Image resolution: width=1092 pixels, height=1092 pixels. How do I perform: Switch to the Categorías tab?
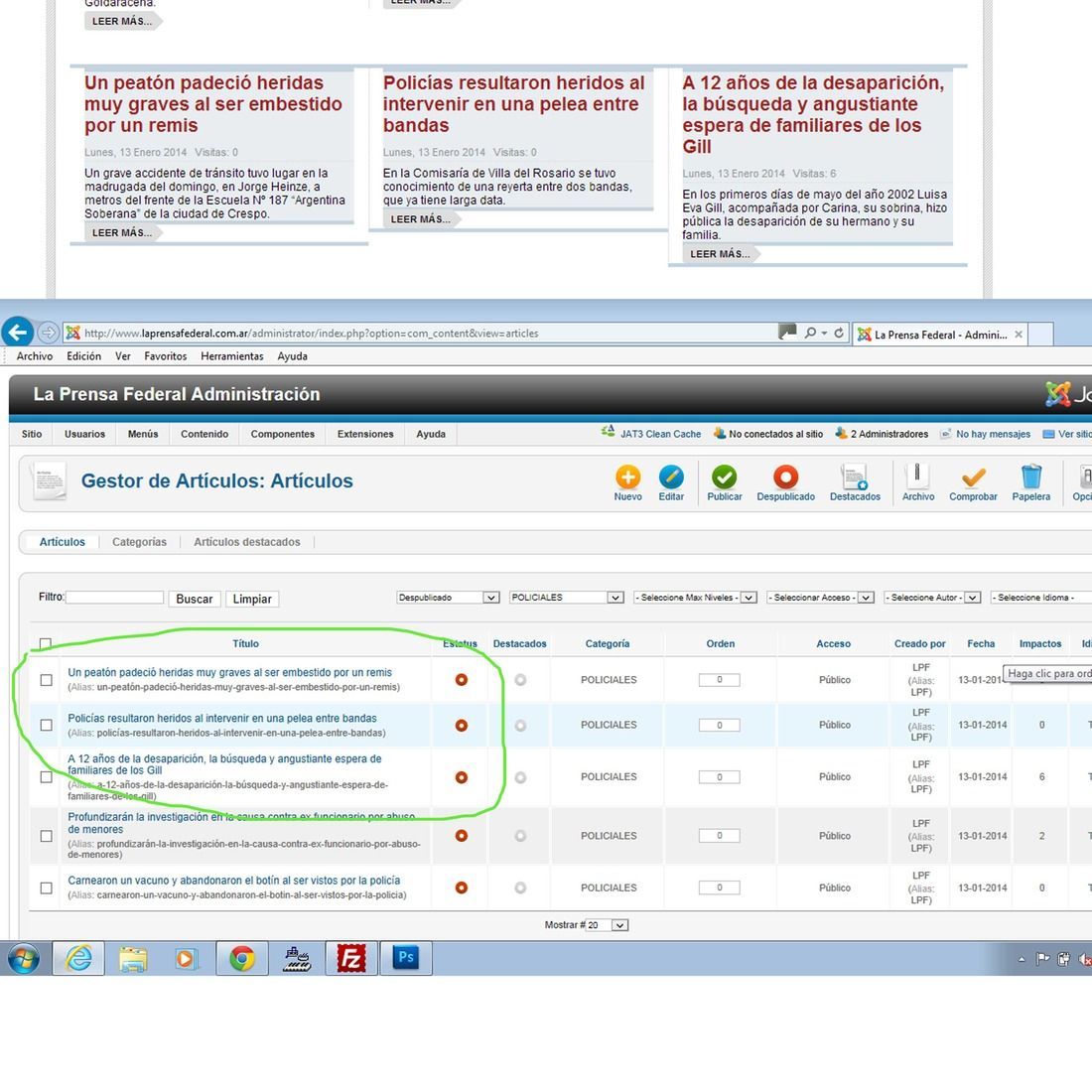click(x=139, y=542)
